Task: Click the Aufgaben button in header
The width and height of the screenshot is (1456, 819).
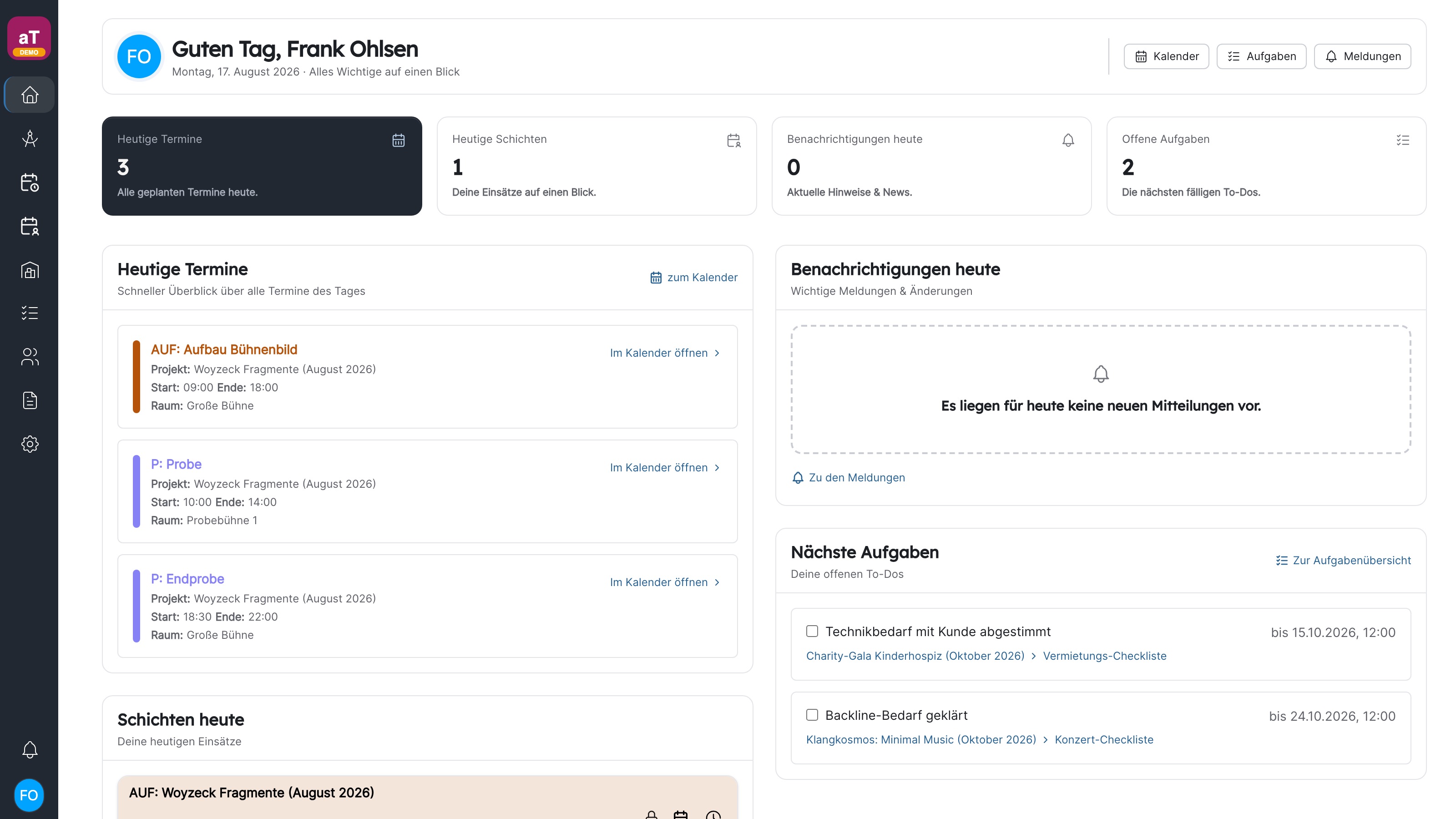Action: click(x=1261, y=56)
